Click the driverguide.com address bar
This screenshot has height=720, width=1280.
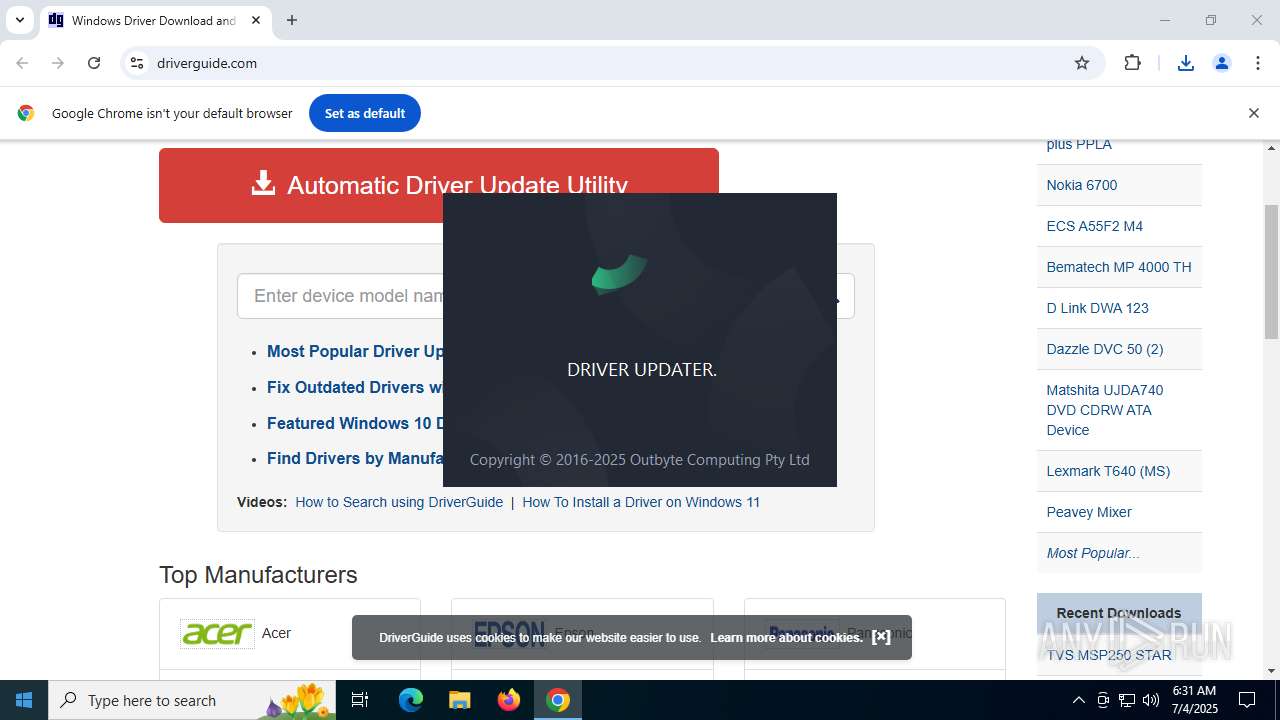(x=610, y=63)
